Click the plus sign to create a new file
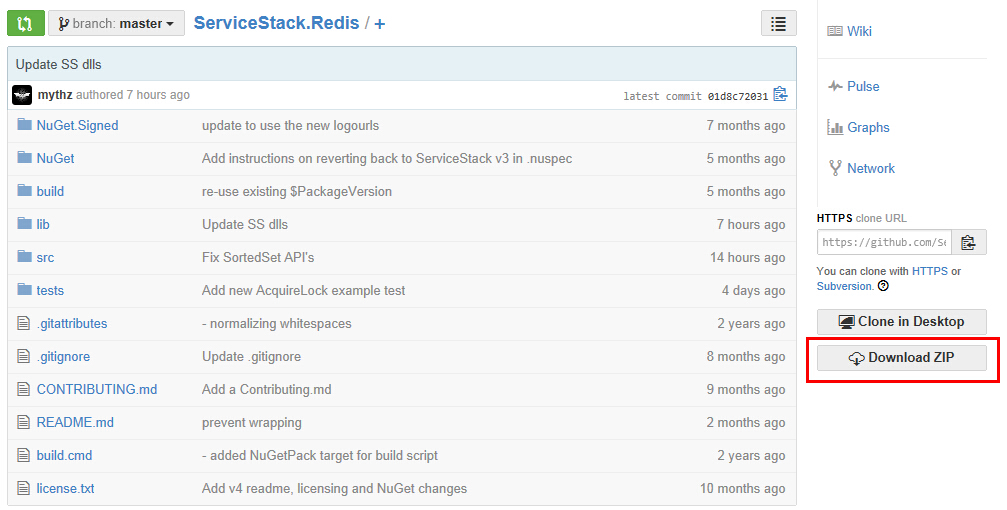The image size is (1007, 510). [x=380, y=24]
